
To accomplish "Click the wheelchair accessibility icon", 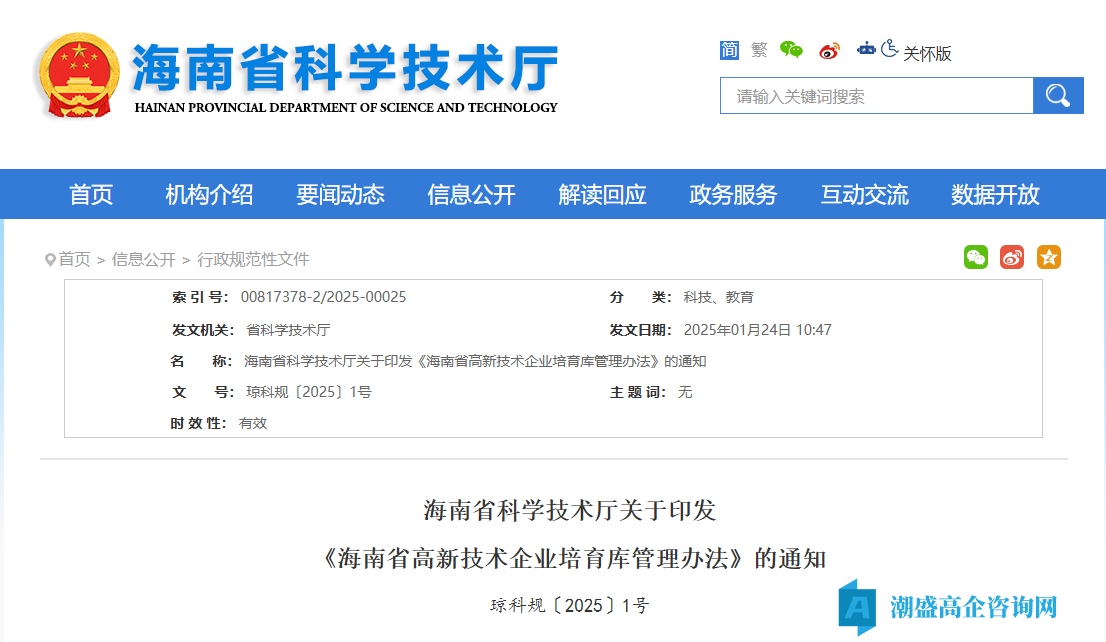I will pos(889,49).
